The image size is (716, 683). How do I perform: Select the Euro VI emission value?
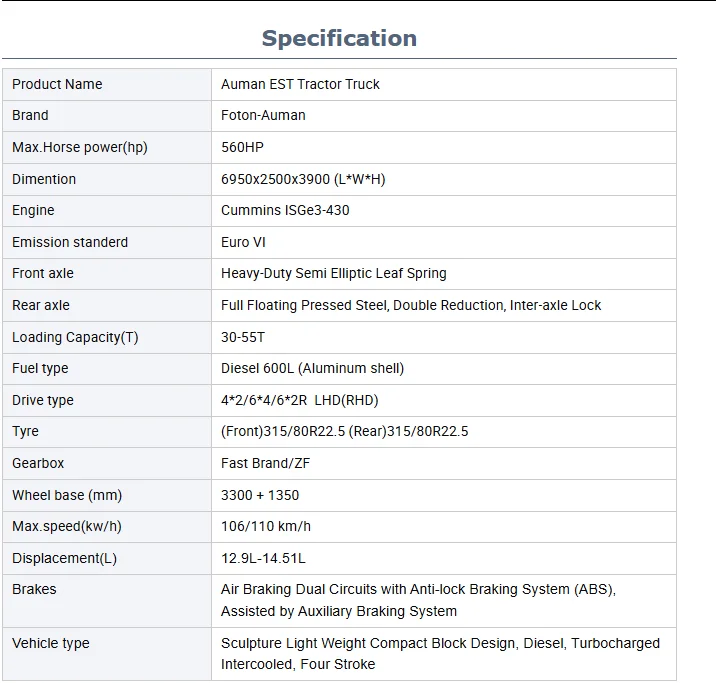tap(243, 242)
